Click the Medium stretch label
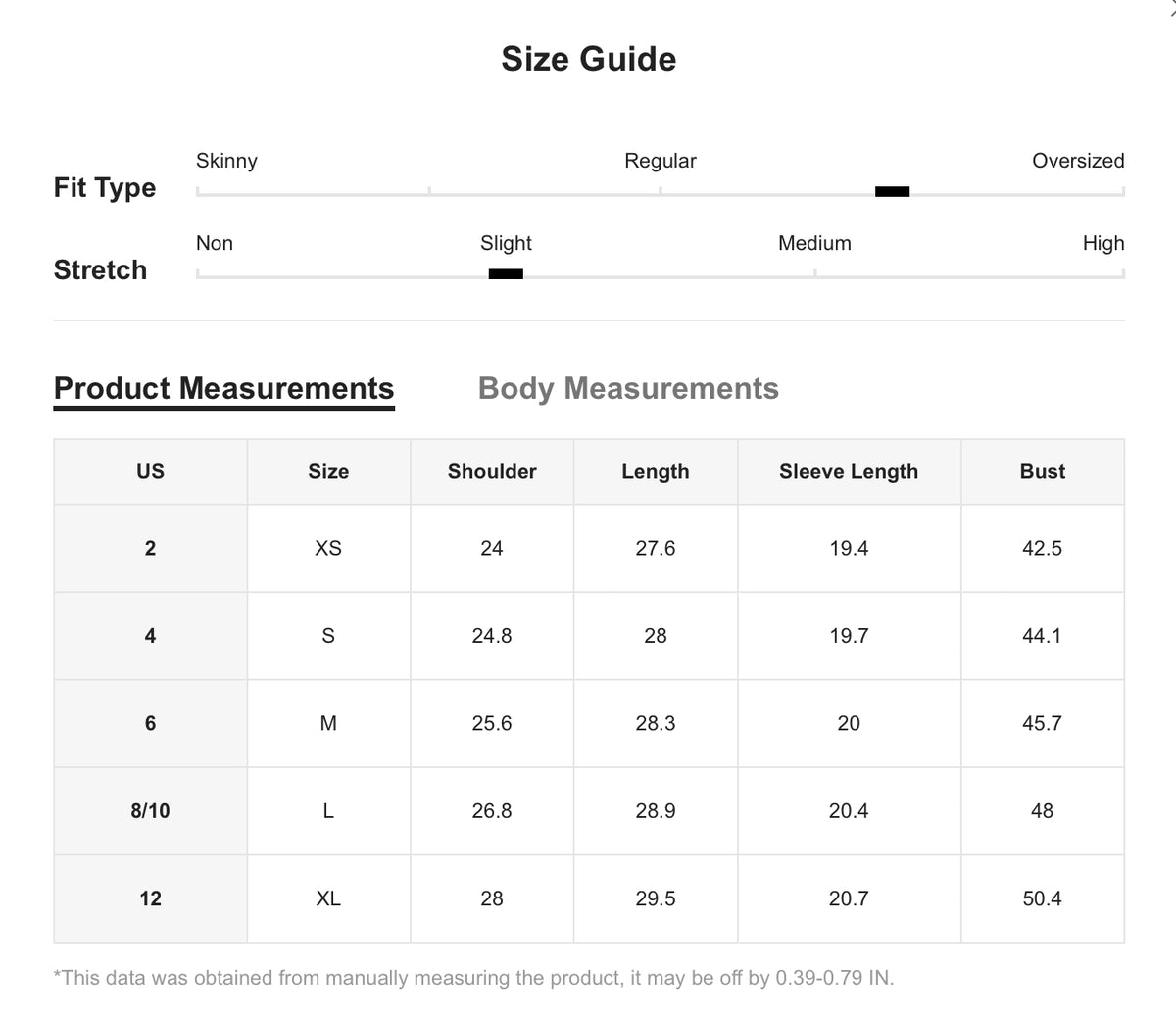This screenshot has height=1019, width=1176. coord(814,243)
